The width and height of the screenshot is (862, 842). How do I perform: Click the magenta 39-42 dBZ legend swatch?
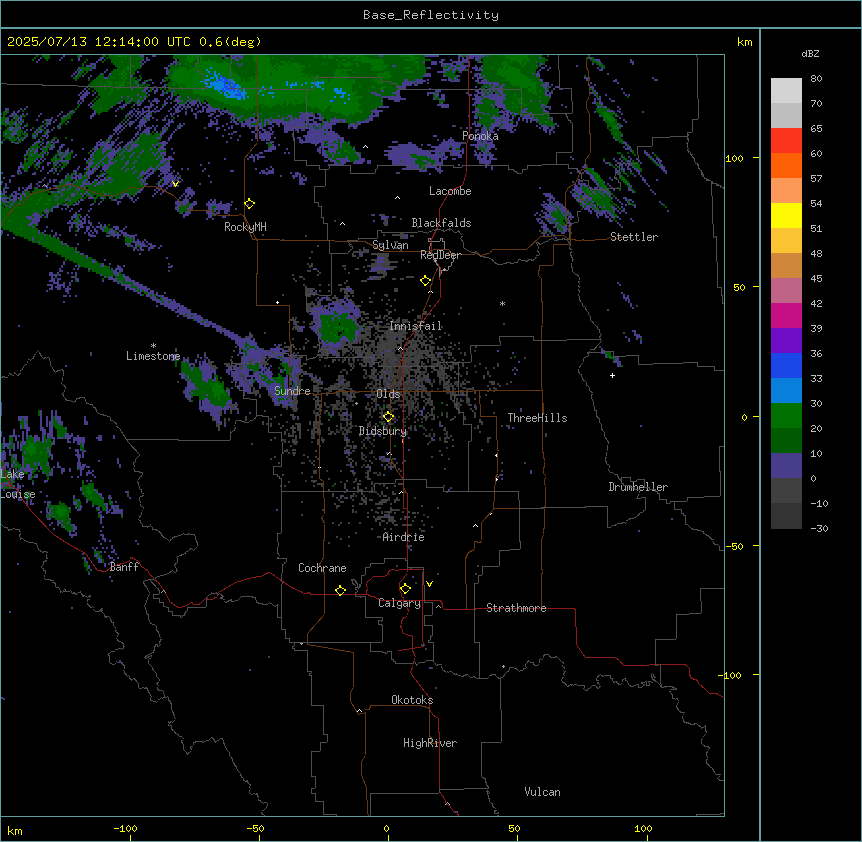click(x=786, y=315)
